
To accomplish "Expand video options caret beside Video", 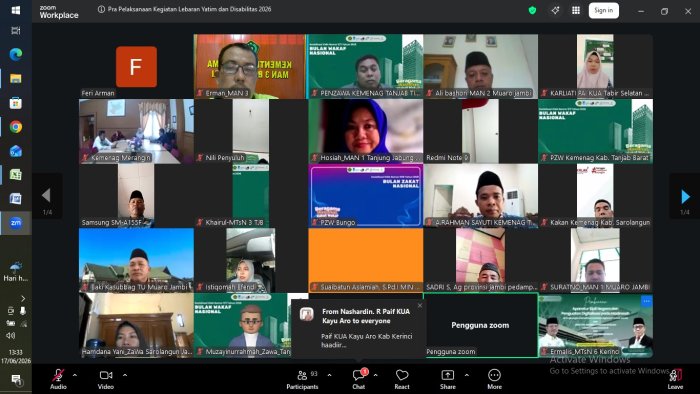I will 125,375.
